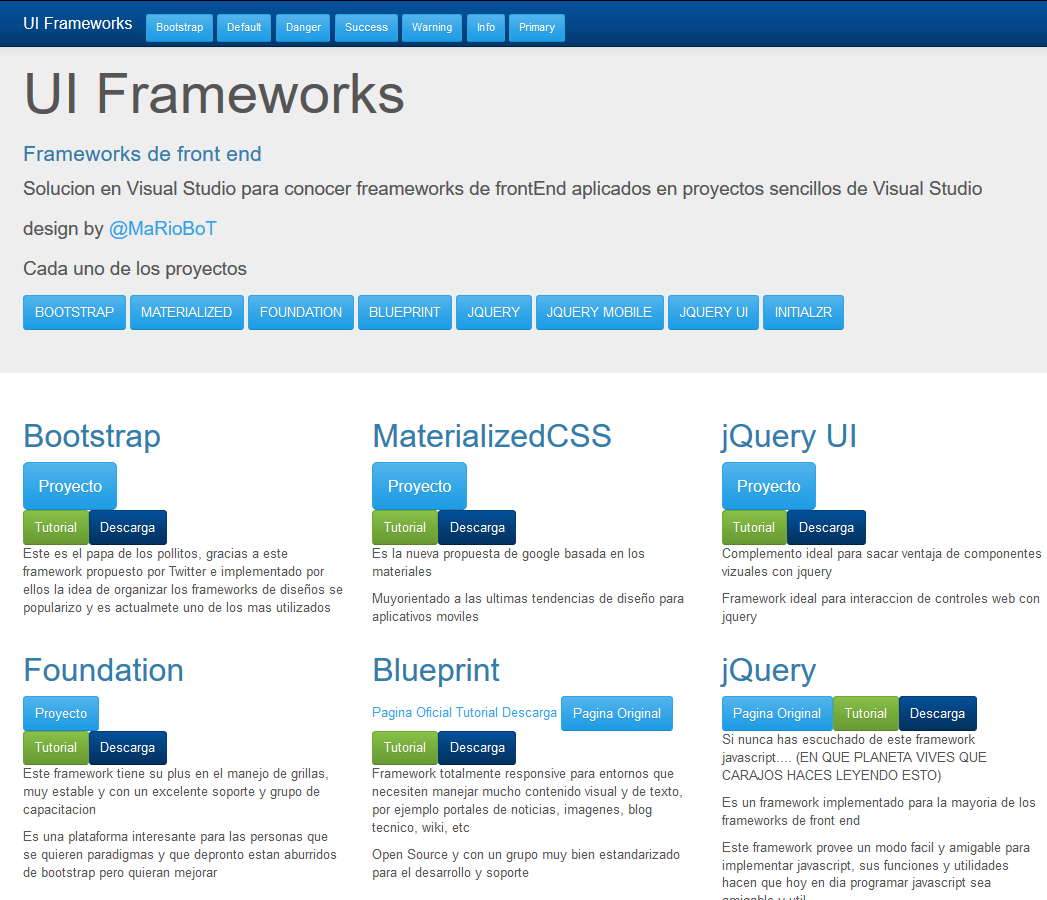Click the BLUEPRINT project button

(x=405, y=312)
